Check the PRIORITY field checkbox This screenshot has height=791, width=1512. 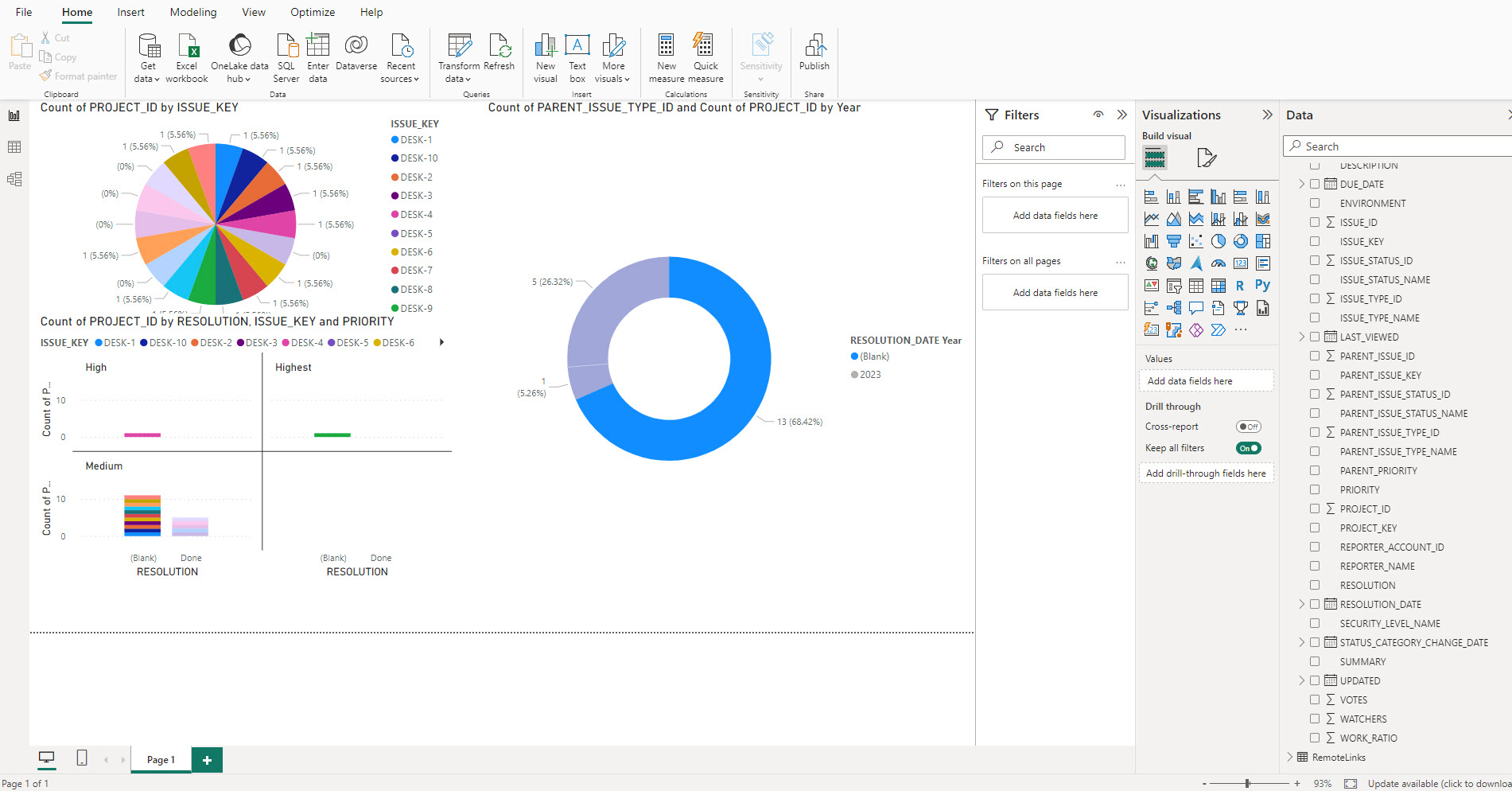pyautogui.click(x=1315, y=490)
